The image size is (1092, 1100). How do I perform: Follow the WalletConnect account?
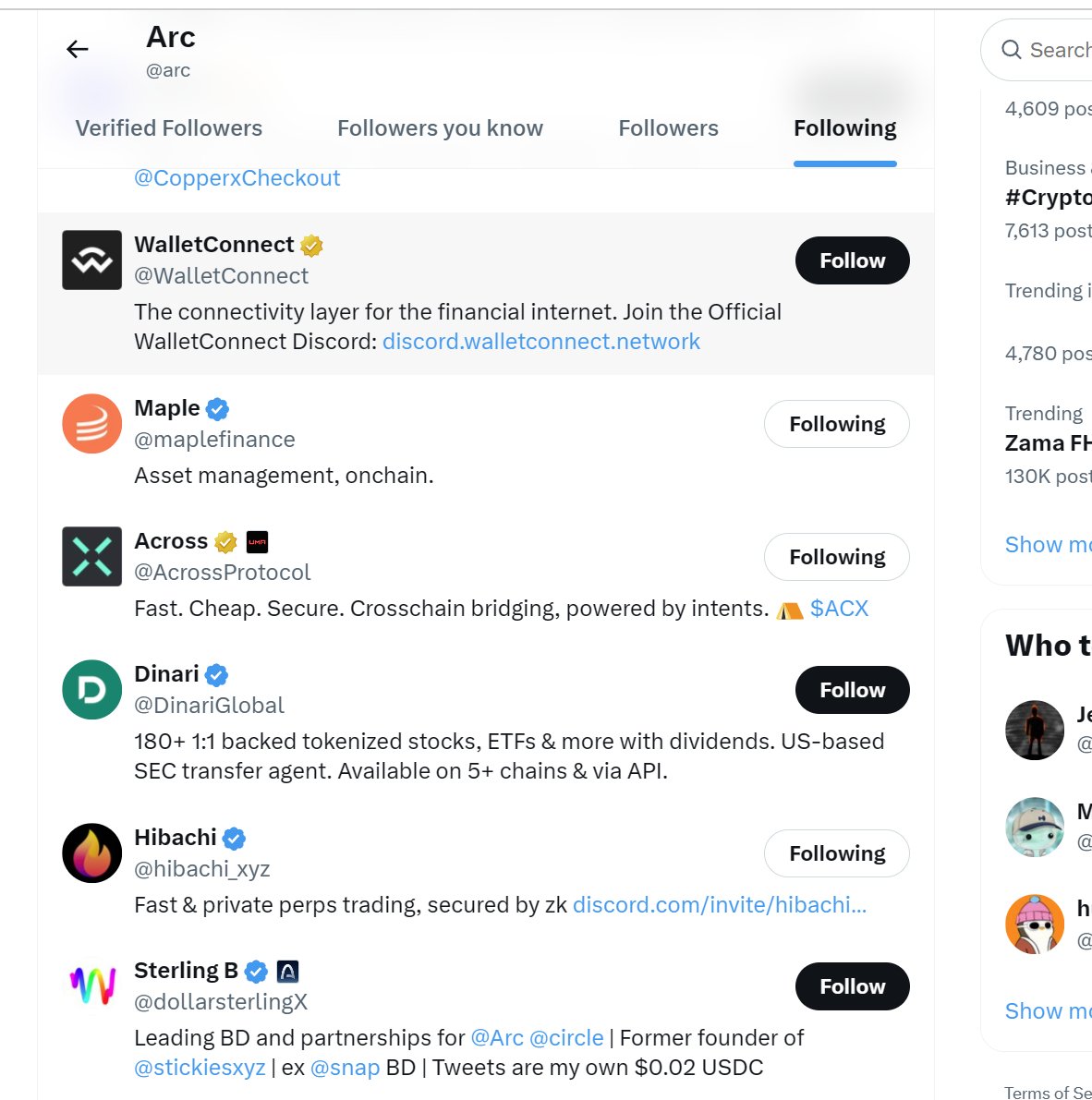pyautogui.click(x=852, y=260)
